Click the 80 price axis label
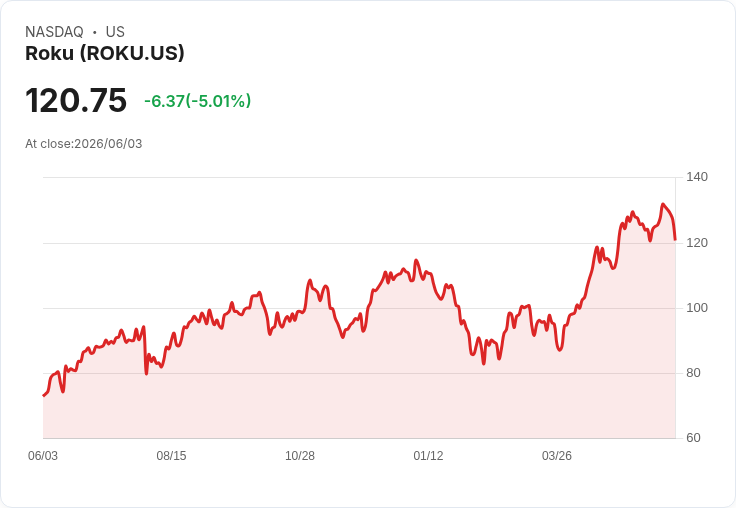Screen dimensions: 736x508 pyautogui.click(x=693, y=373)
